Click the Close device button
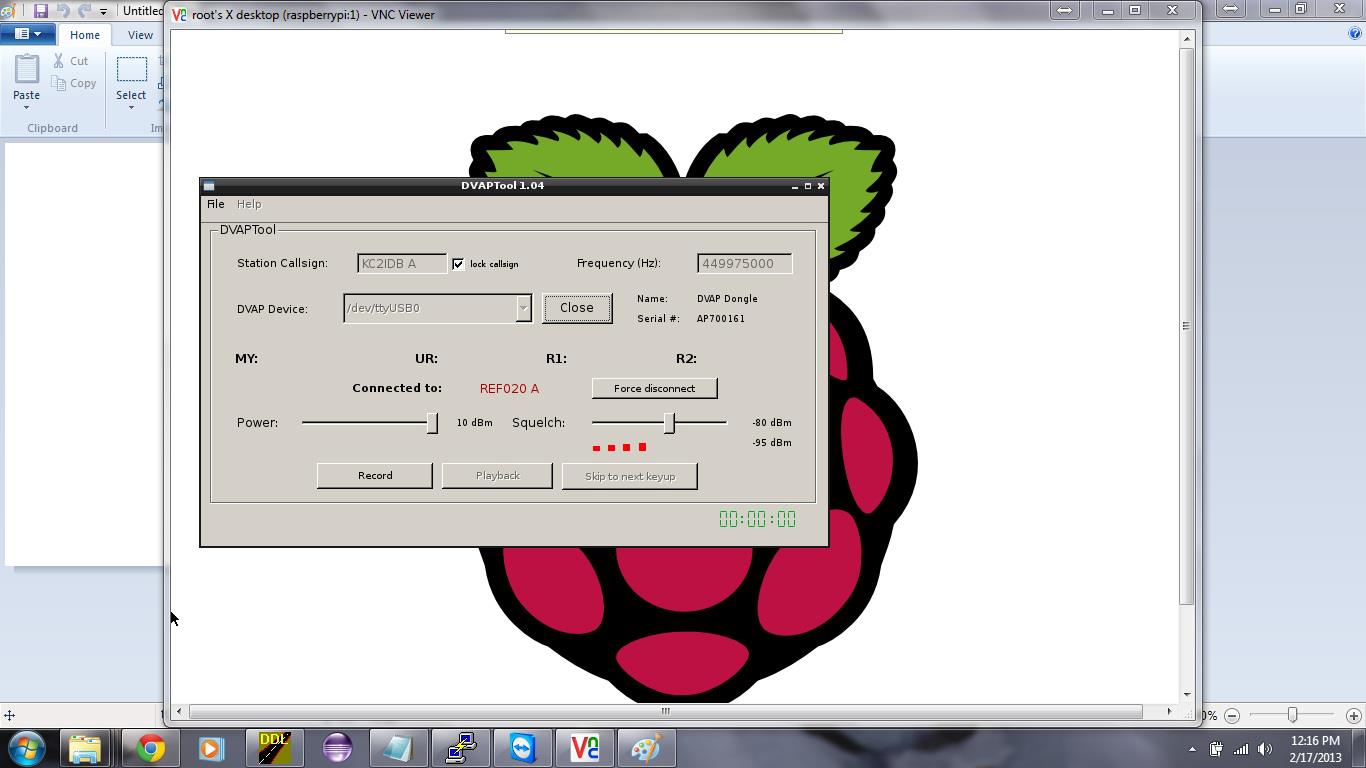Viewport: 1366px width, 768px height. [x=577, y=308]
